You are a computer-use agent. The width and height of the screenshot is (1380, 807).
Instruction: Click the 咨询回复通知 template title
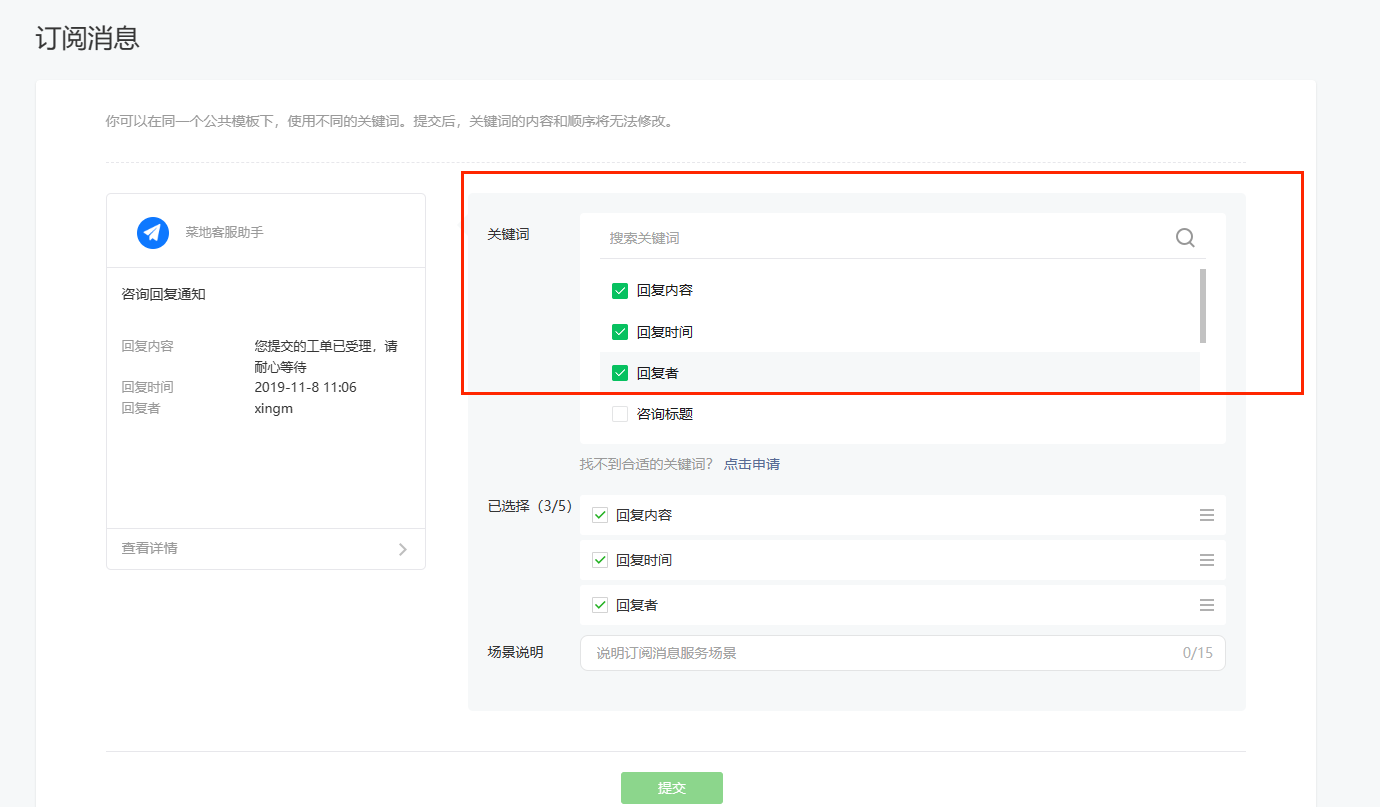[x=163, y=294]
